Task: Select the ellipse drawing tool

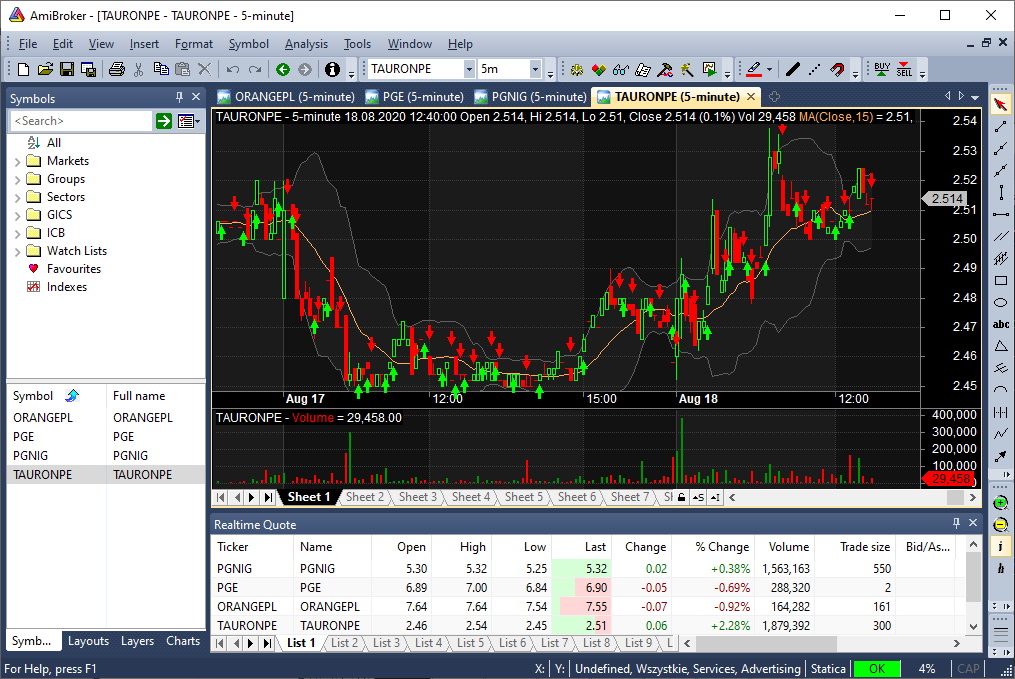Action: click(x=1000, y=302)
